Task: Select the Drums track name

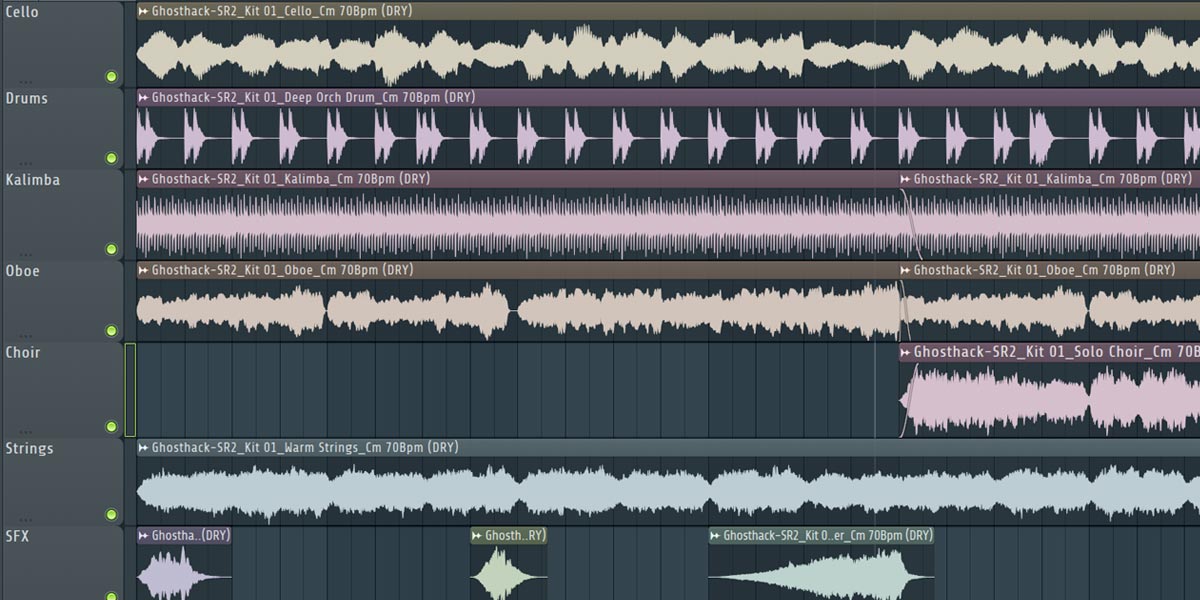Action: coord(26,98)
